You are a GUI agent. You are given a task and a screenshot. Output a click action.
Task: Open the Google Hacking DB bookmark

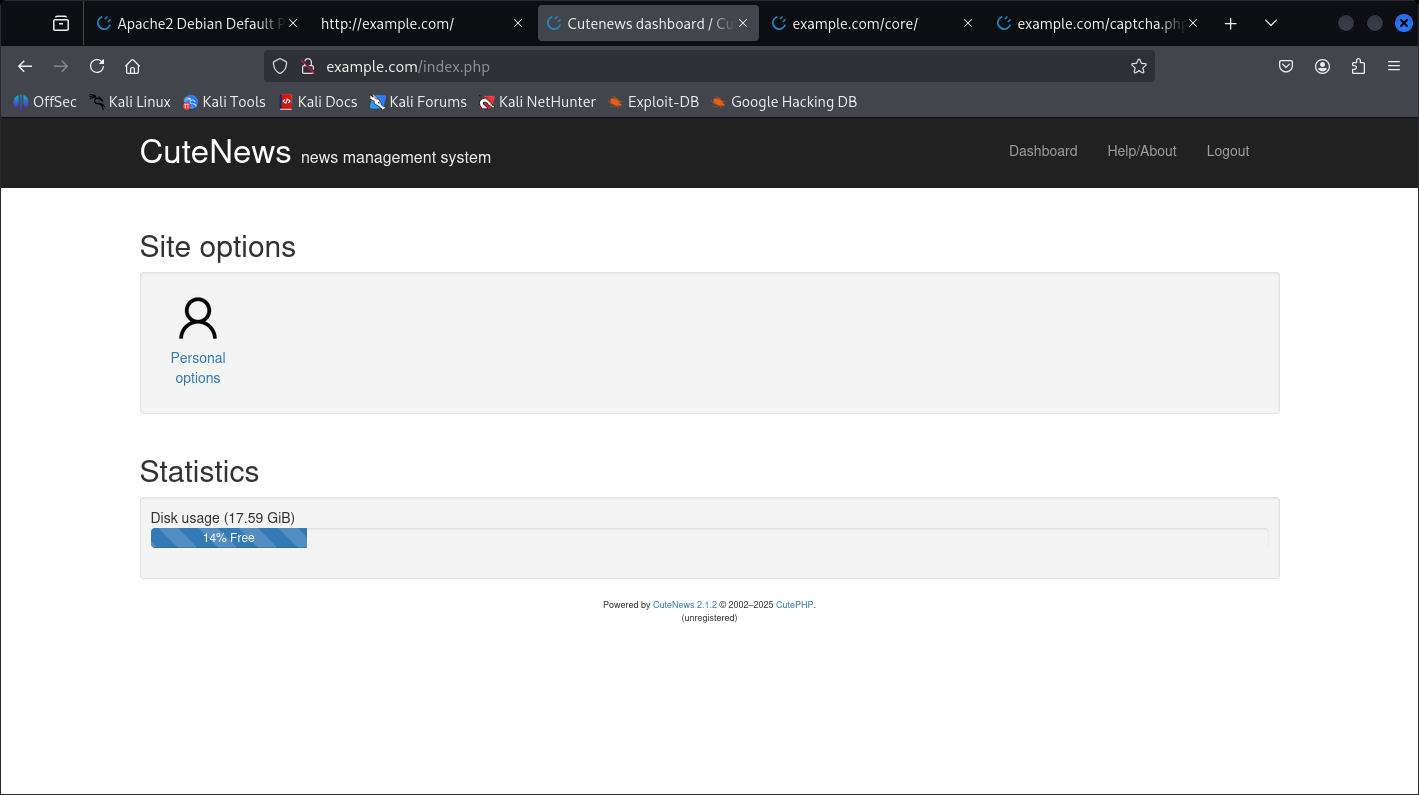click(x=784, y=102)
